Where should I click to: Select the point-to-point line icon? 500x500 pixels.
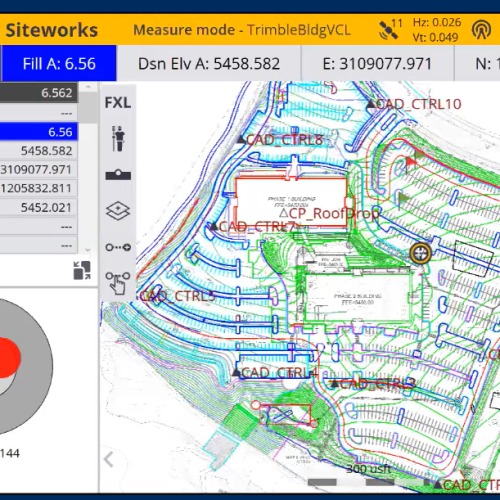118,247
